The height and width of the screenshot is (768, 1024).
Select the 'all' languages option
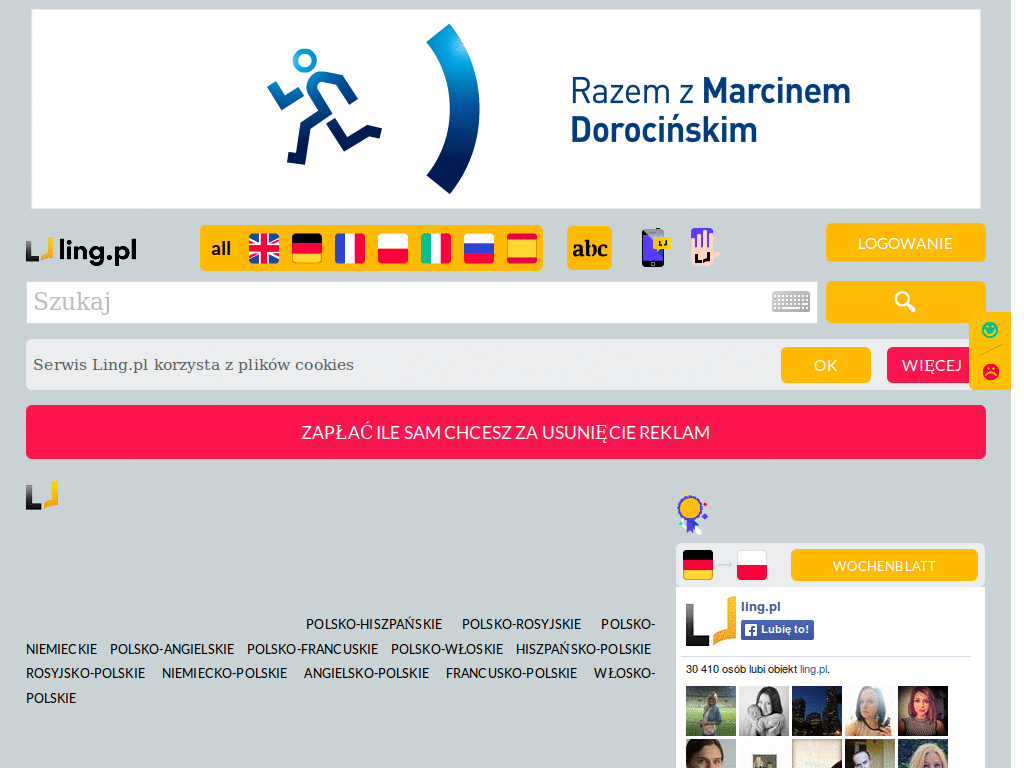pyautogui.click(x=221, y=249)
